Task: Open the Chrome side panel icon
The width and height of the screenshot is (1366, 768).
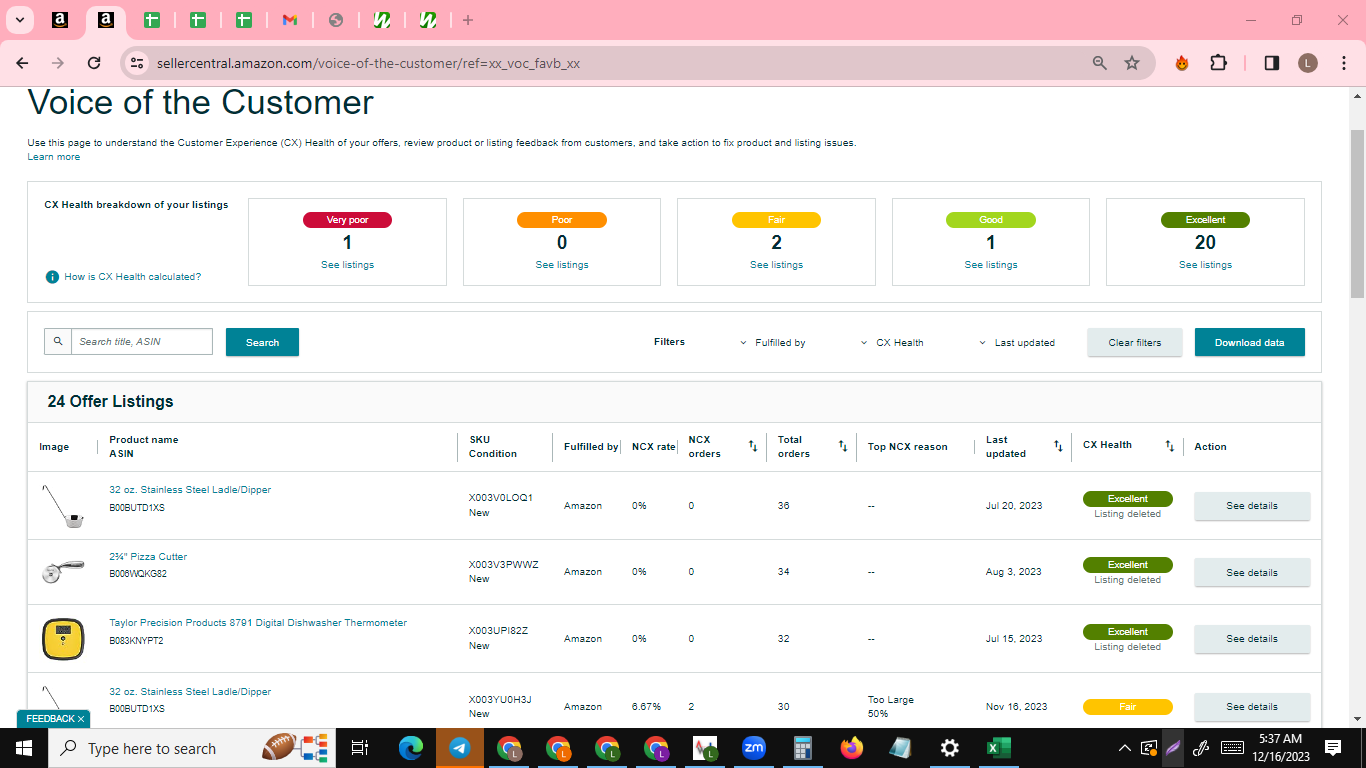Action: pos(1272,63)
